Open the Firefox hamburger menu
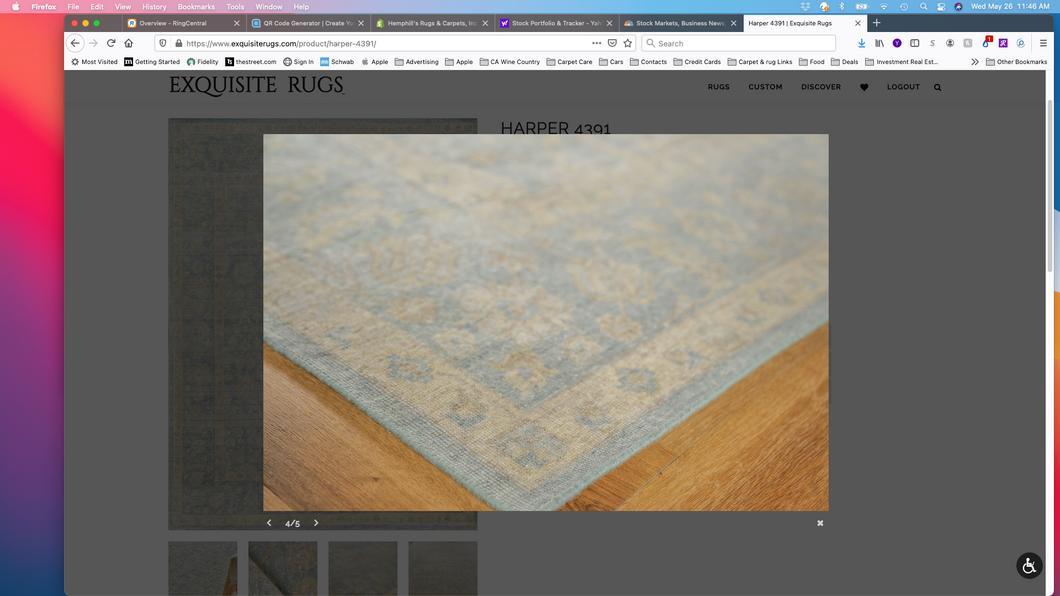 click(x=1043, y=43)
